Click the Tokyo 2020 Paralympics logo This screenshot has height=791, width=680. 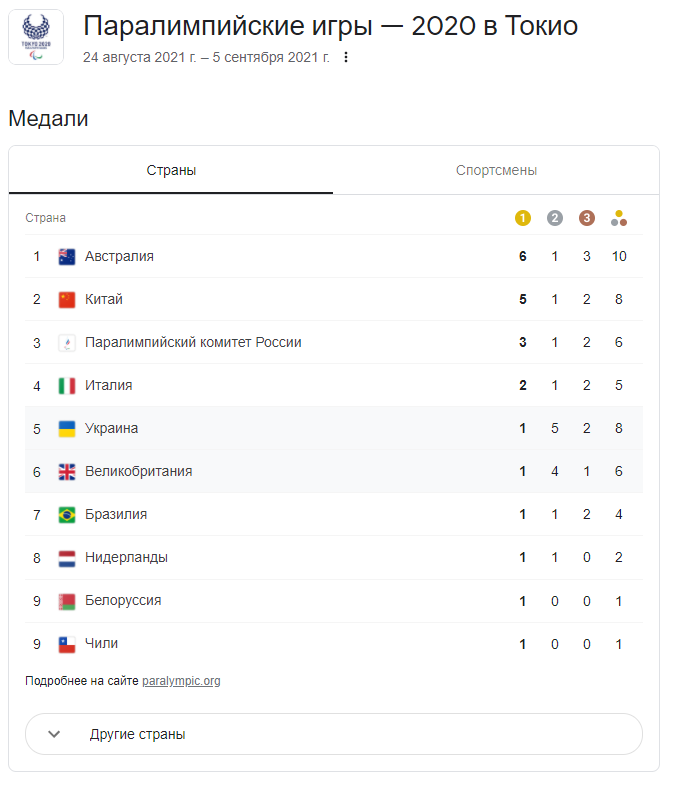(36, 37)
